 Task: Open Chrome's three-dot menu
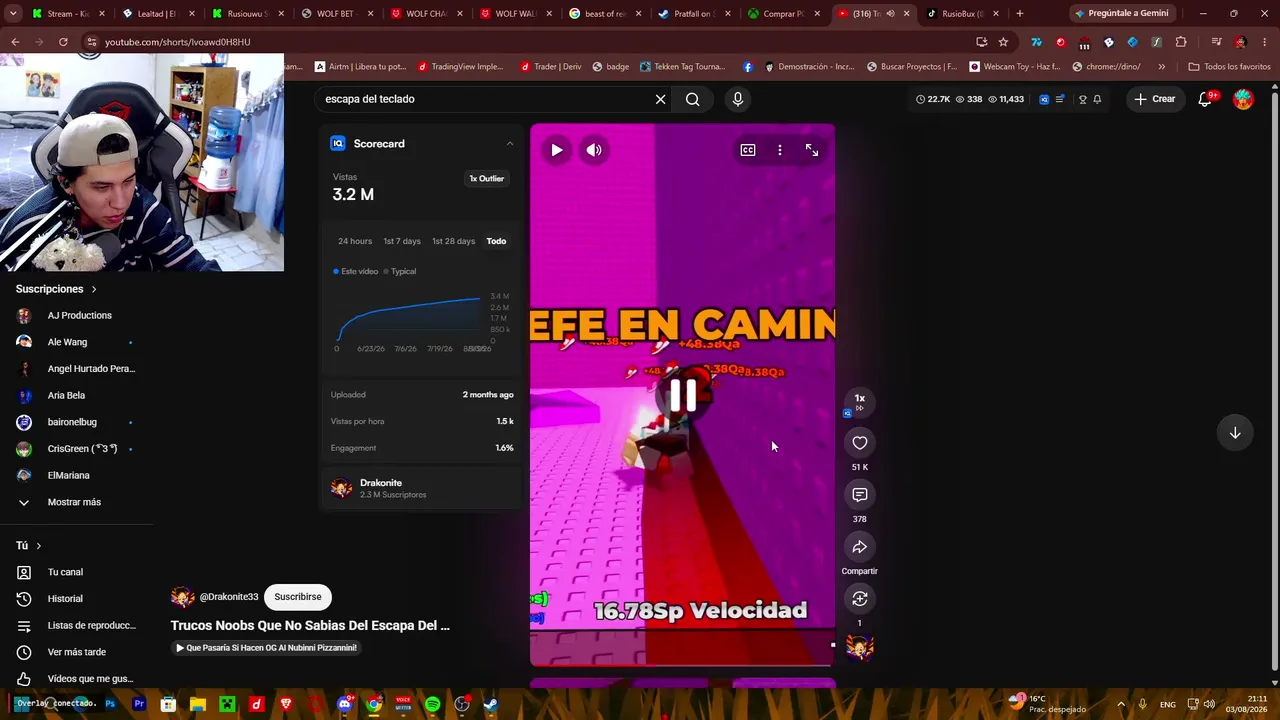point(1265,42)
